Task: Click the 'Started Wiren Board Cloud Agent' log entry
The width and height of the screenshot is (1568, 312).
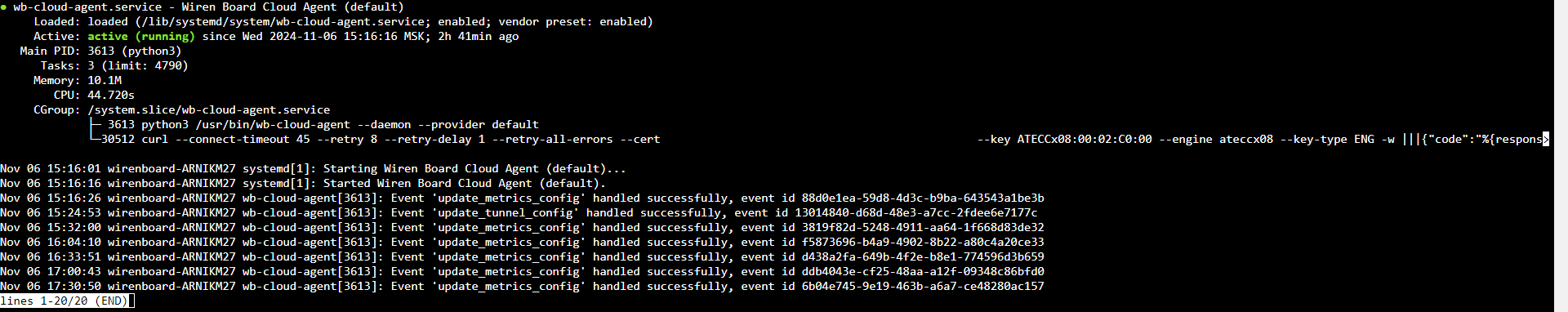Action: tap(303, 184)
